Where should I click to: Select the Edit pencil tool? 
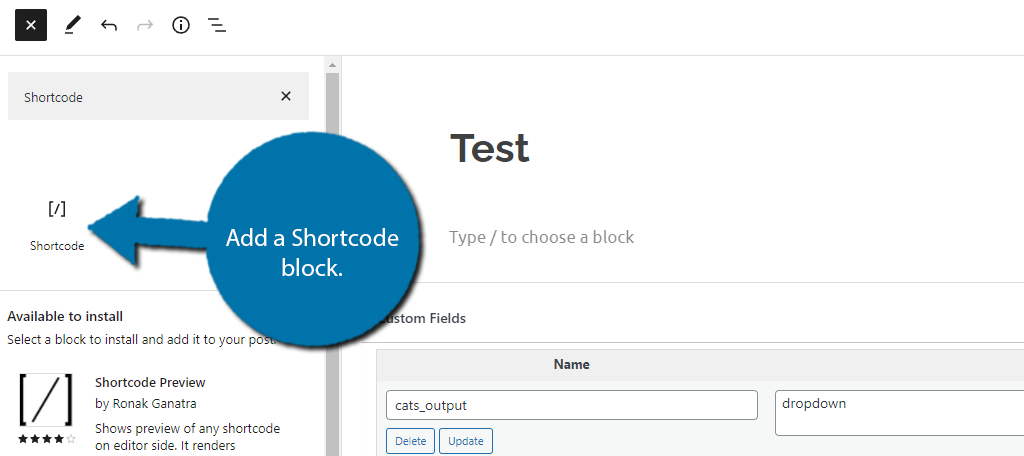(72, 26)
